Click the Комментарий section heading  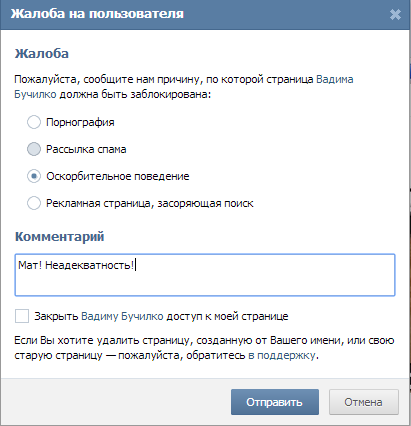pos(60,236)
